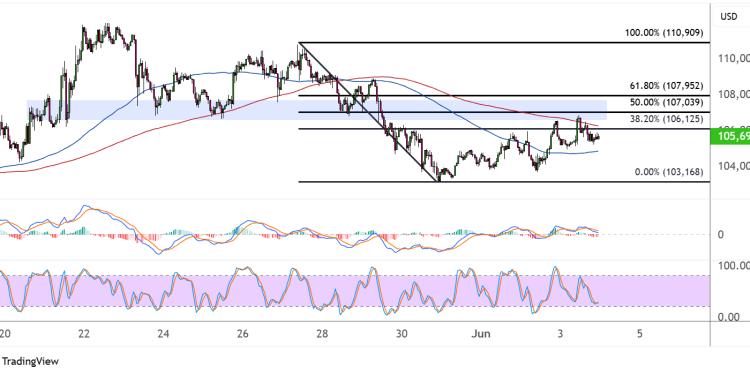The height and width of the screenshot is (375, 750).
Task: Click the Jun label on time axis
Action: [481, 333]
